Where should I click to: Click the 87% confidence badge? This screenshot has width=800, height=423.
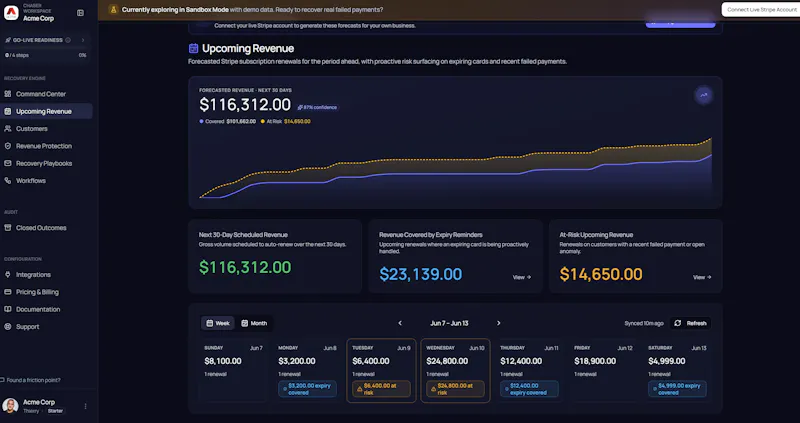coord(317,108)
